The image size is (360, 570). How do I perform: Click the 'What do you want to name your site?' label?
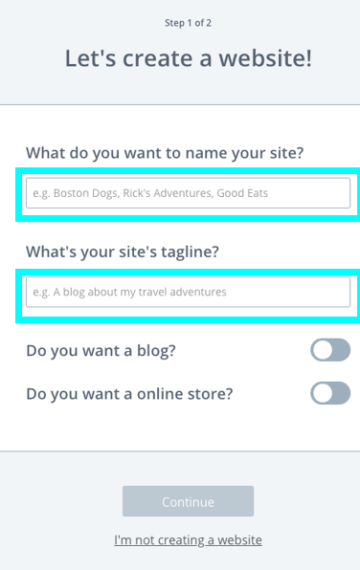click(x=165, y=153)
